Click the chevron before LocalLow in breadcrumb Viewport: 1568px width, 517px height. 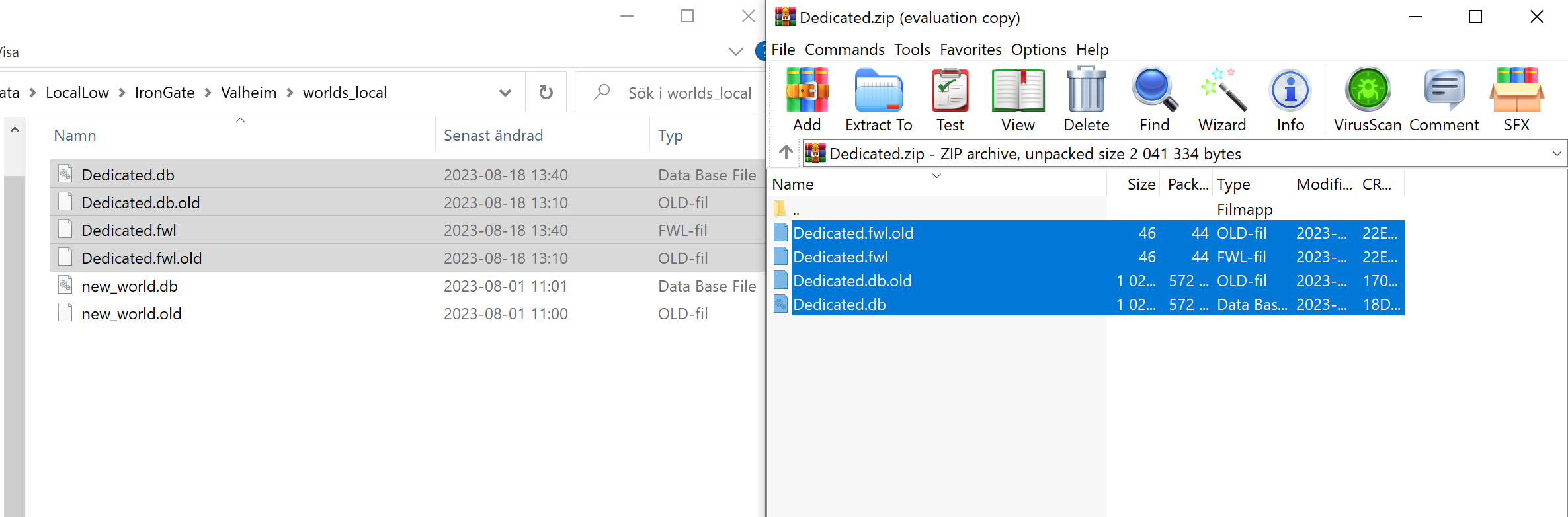coord(32,93)
